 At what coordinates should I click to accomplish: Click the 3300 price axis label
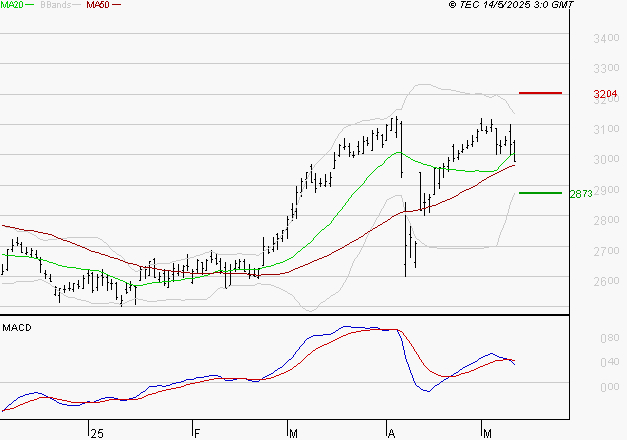[606, 68]
